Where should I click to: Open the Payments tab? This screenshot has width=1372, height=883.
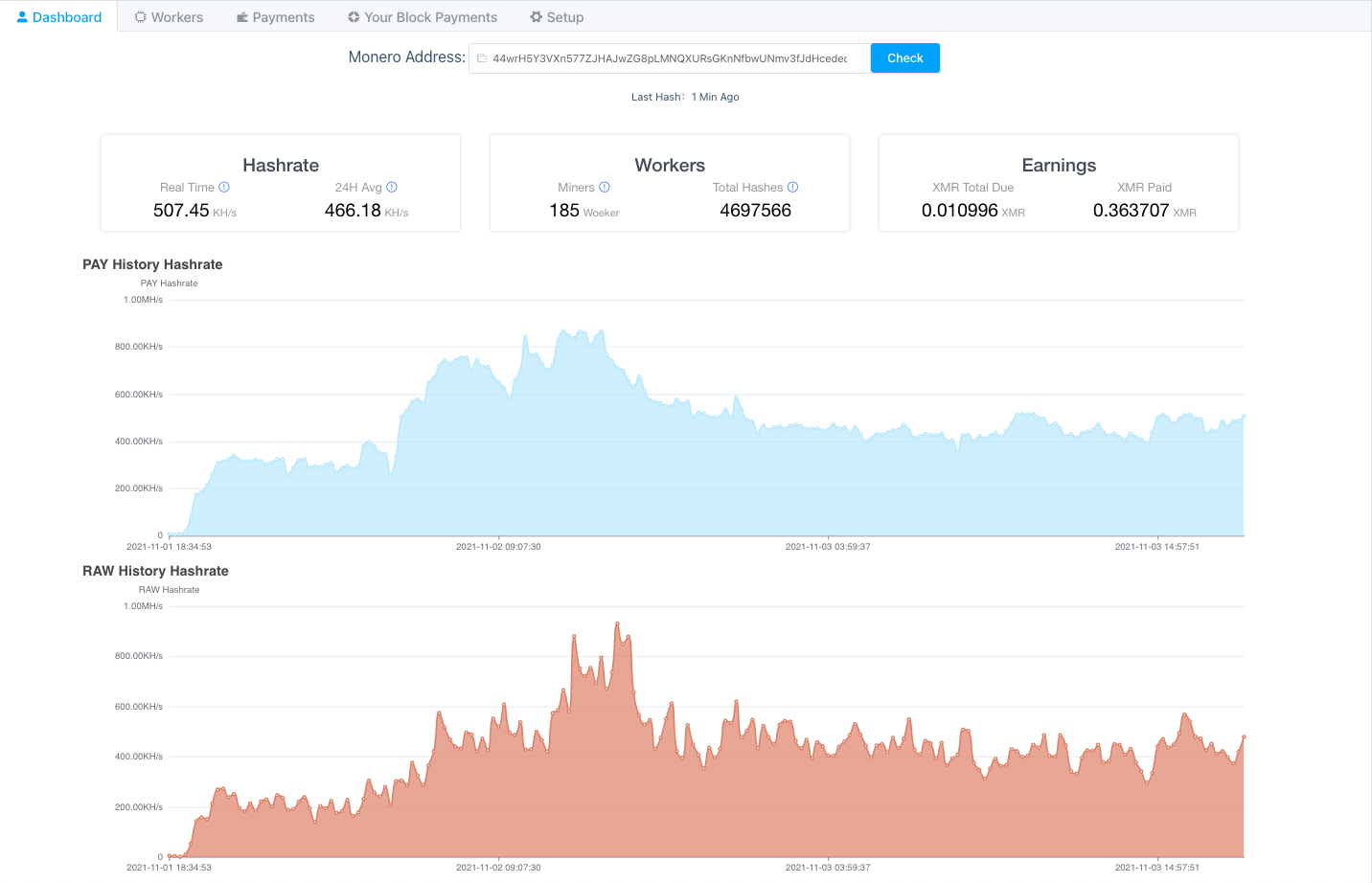275,17
